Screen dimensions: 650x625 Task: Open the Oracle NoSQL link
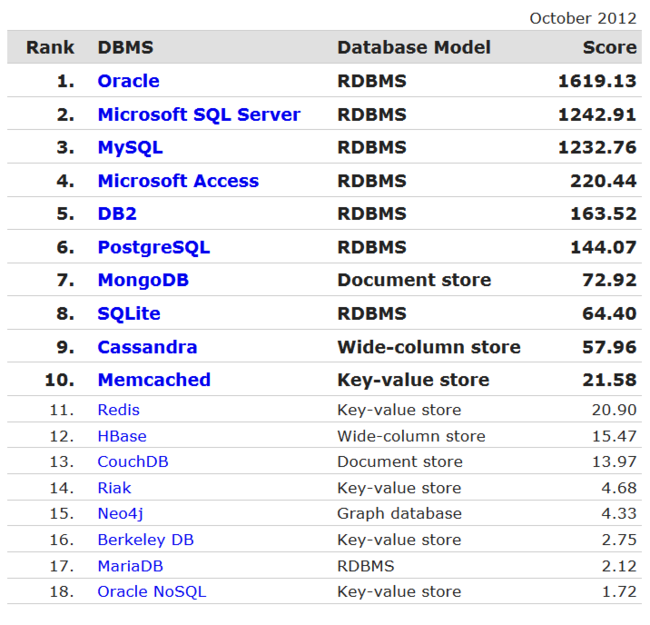pyautogui.click(x=152, y=591)
